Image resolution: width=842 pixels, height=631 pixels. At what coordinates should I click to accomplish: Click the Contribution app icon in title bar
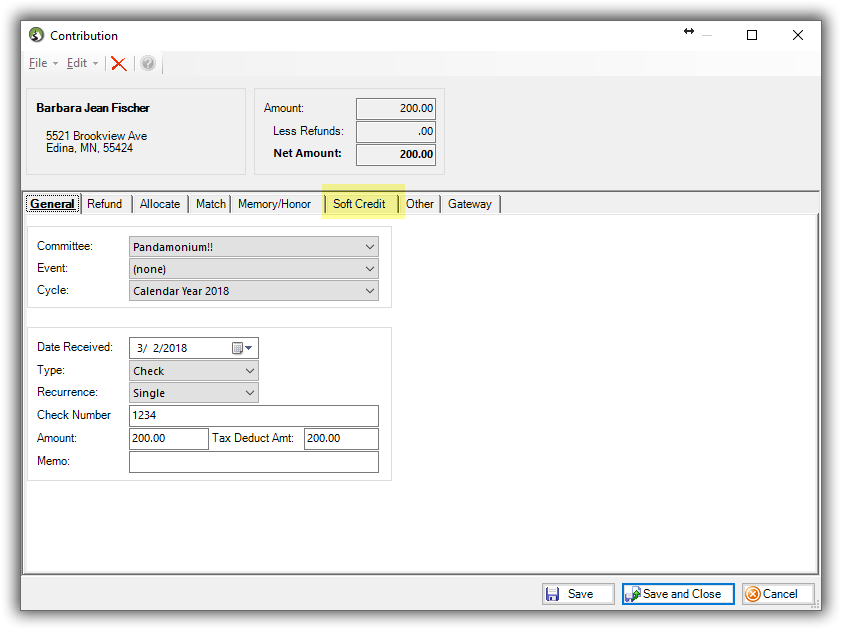(37, 35)
